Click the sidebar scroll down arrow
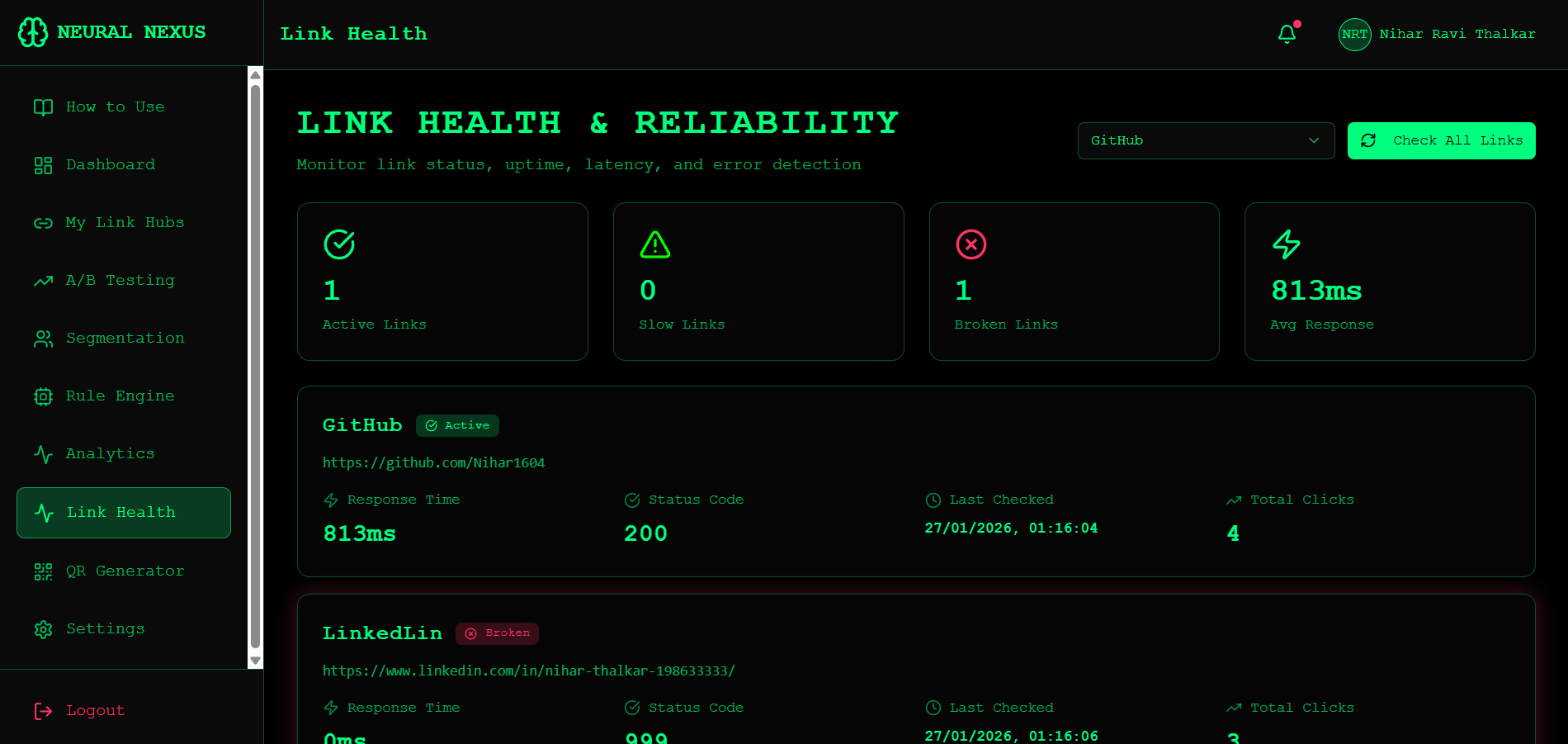The height and width of the screenshot is (744, 1568). click(x=255, y=661)
